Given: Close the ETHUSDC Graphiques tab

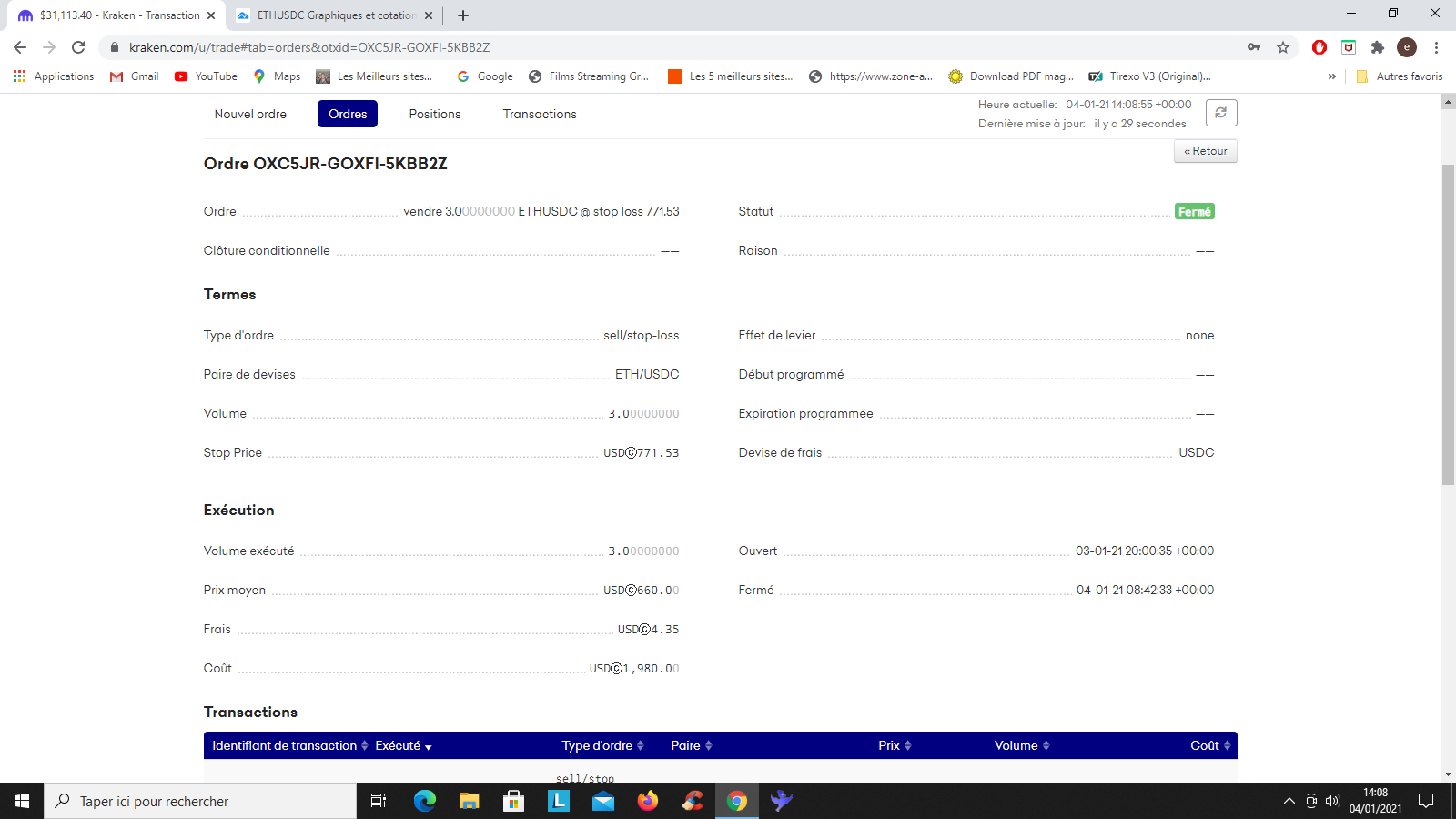Looking at the screenshot, I should click(429, 15).
